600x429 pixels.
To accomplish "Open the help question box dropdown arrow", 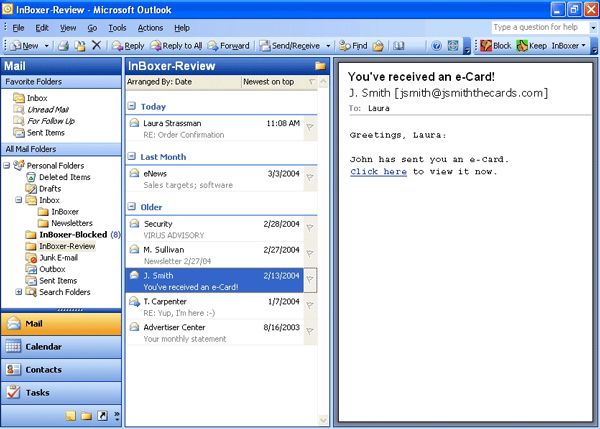I will [x=593, y=28].
